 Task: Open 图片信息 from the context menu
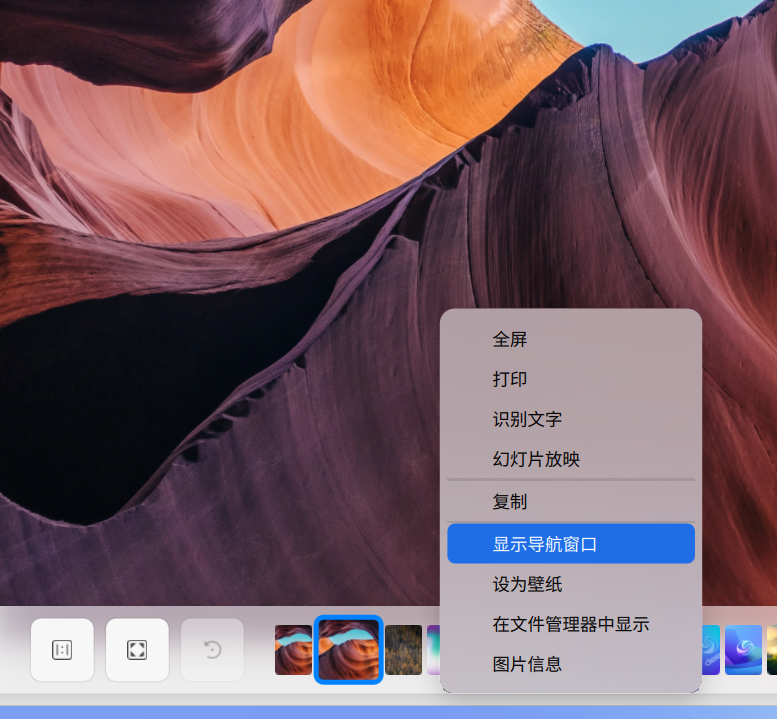point(571,664)
